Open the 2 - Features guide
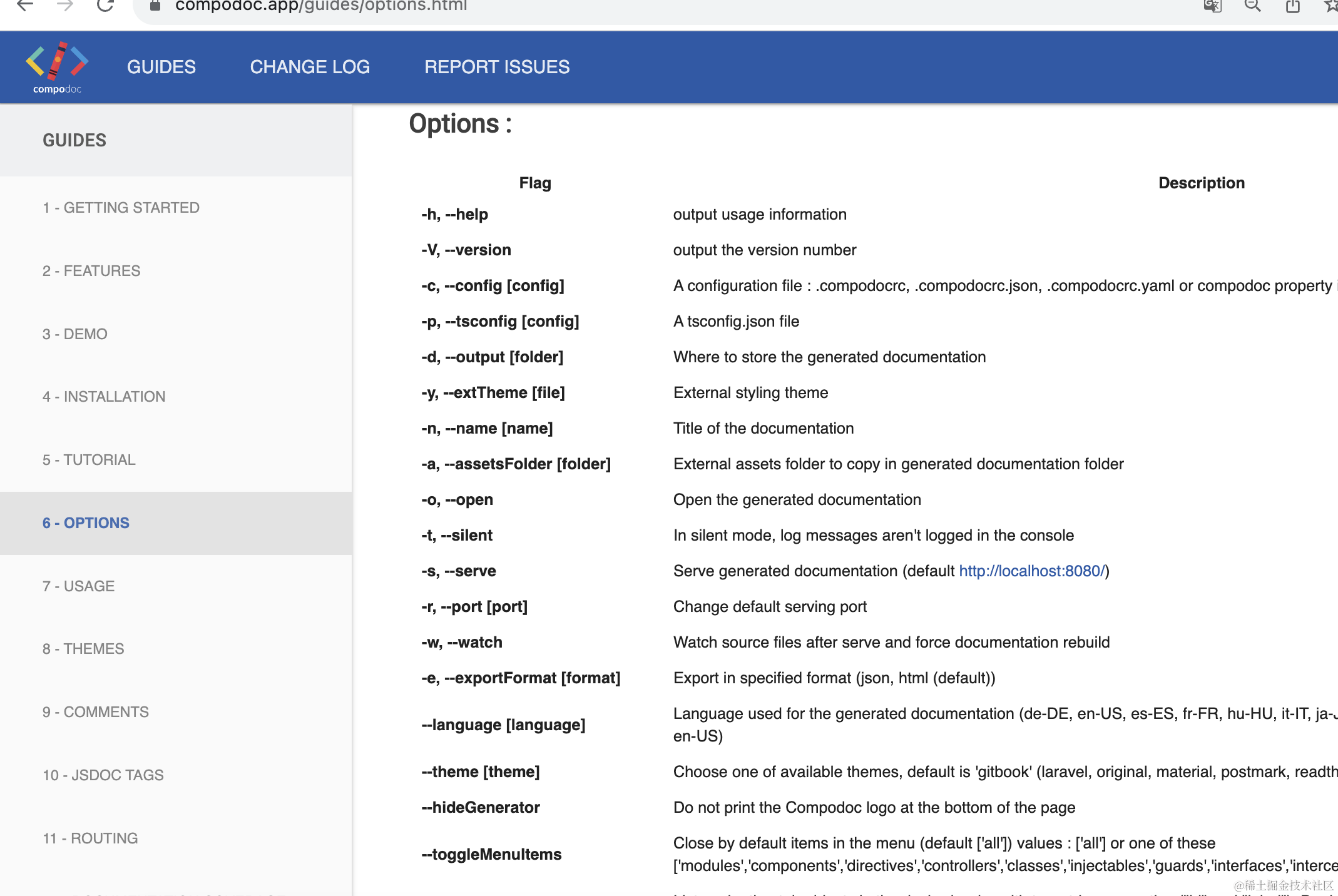The height and width of the screenshot is (896, 1338). pos(91,271)
